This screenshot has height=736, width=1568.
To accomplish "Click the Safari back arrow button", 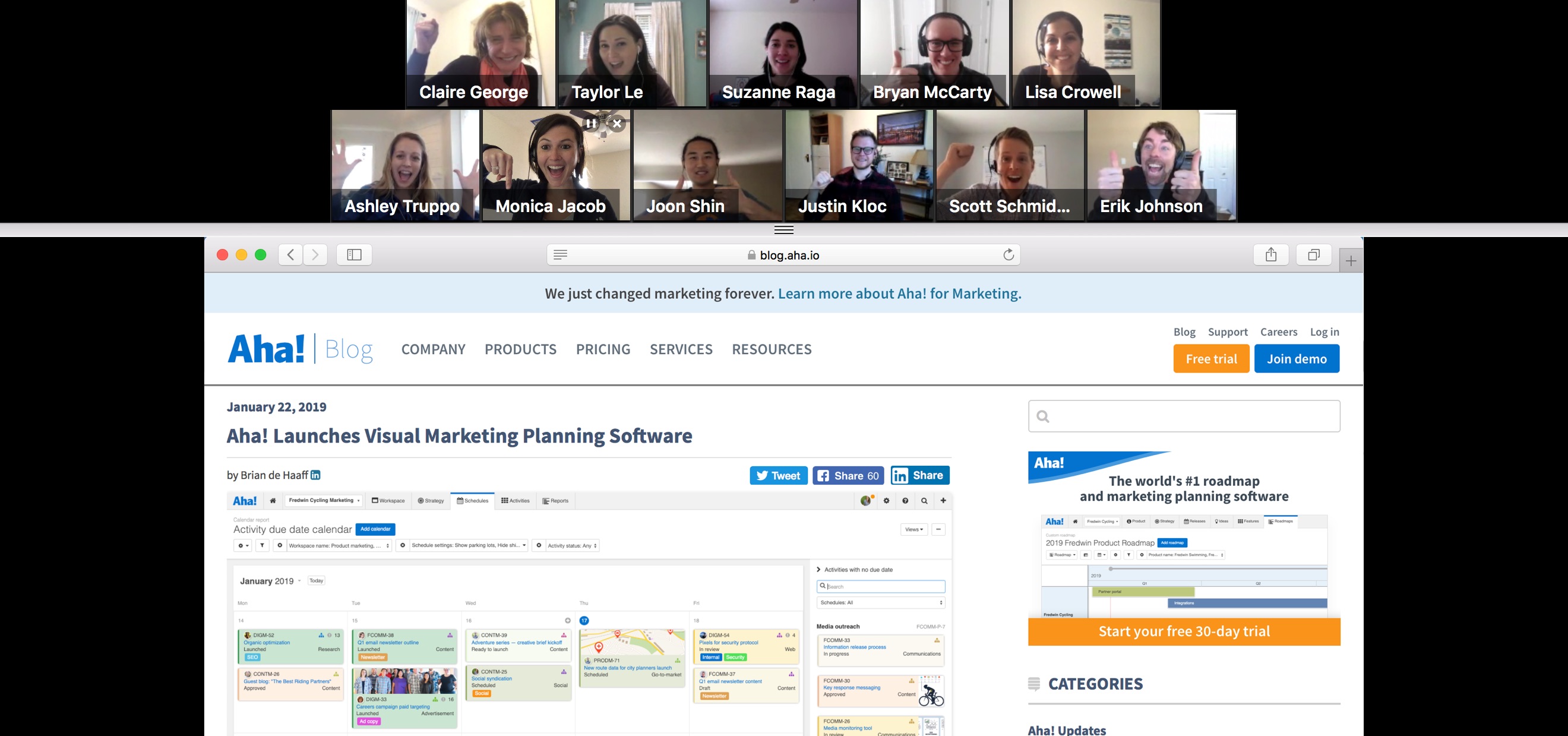I will pyautogui.click(x=290, y=254).
